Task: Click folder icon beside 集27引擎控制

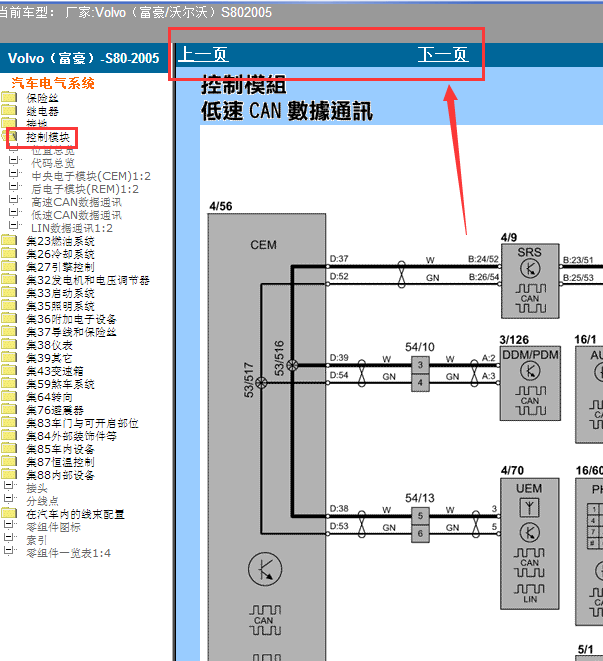Action: pyautogui.click(x=9, y=267)
